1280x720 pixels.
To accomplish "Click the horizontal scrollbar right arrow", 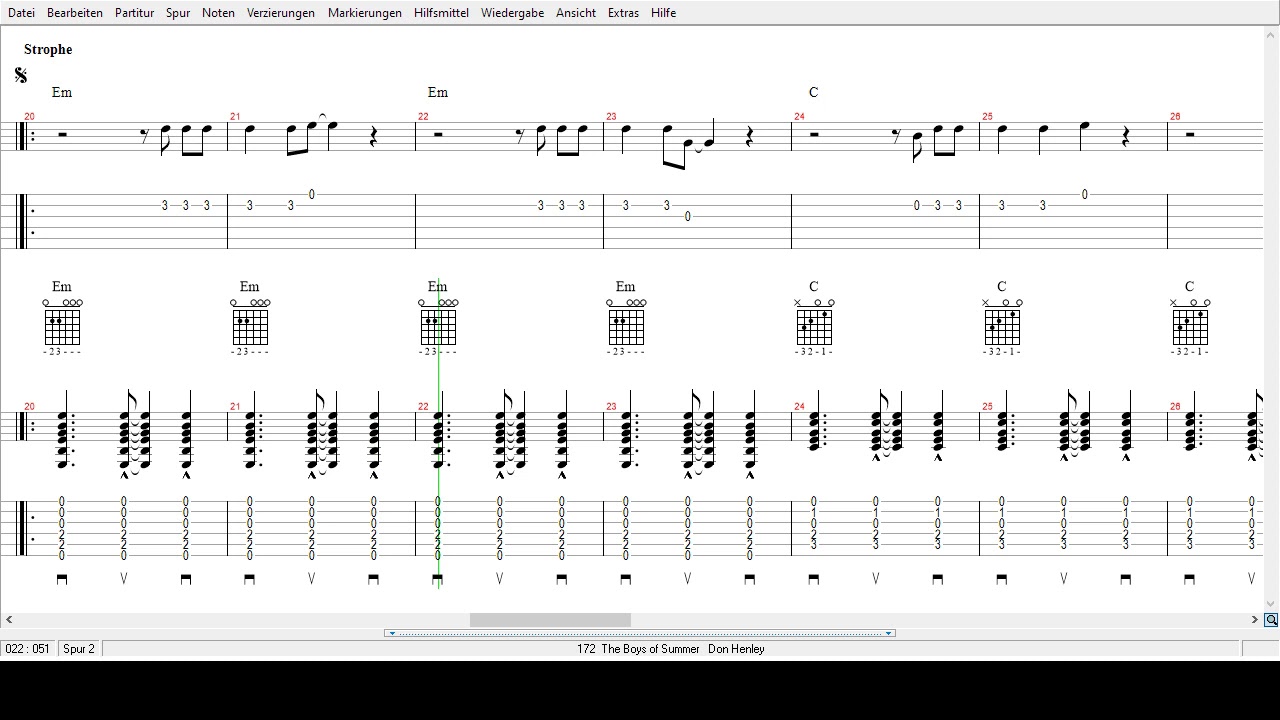I will [x=1254, y=620].
